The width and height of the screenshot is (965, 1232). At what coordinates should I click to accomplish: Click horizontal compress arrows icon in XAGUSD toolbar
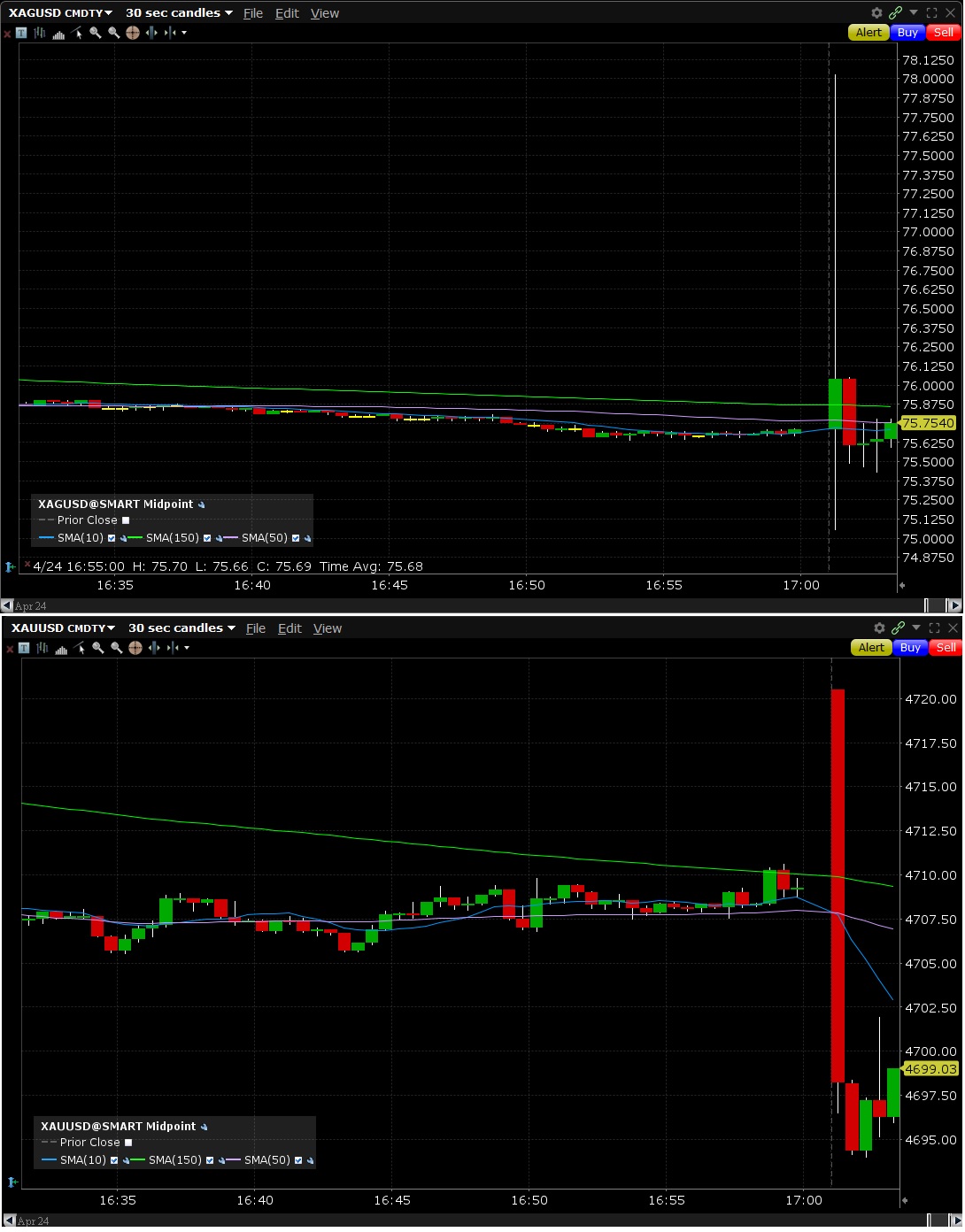pyautogui.click(x=170, y=33)
